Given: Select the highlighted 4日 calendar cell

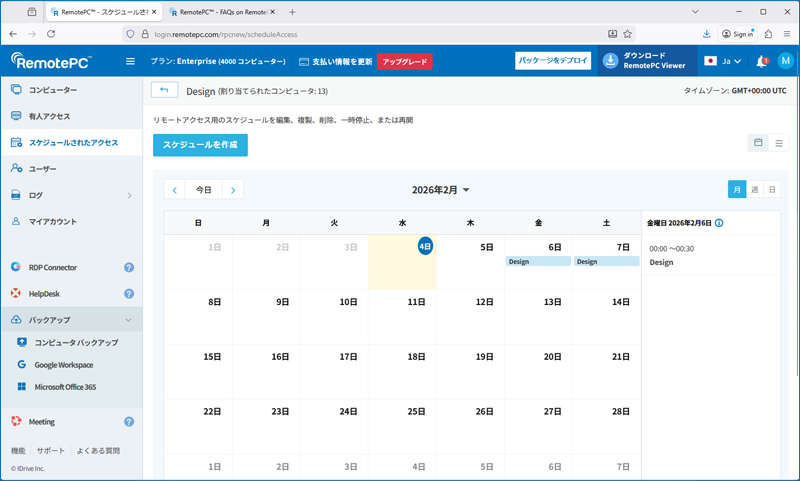Looking at the screenshot, I should (x=402, y=262).
